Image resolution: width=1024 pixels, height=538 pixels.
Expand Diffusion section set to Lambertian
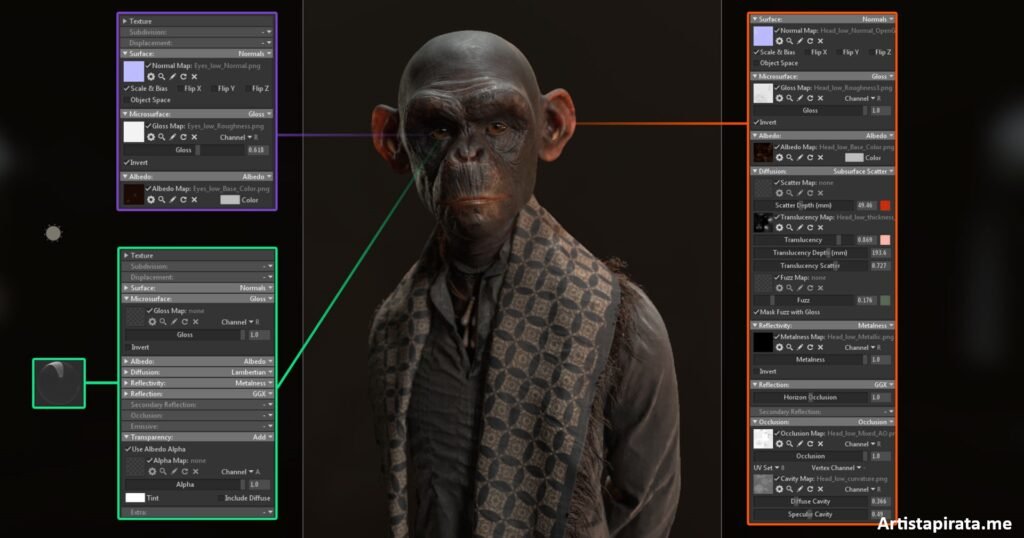click(x=127, y=372)
